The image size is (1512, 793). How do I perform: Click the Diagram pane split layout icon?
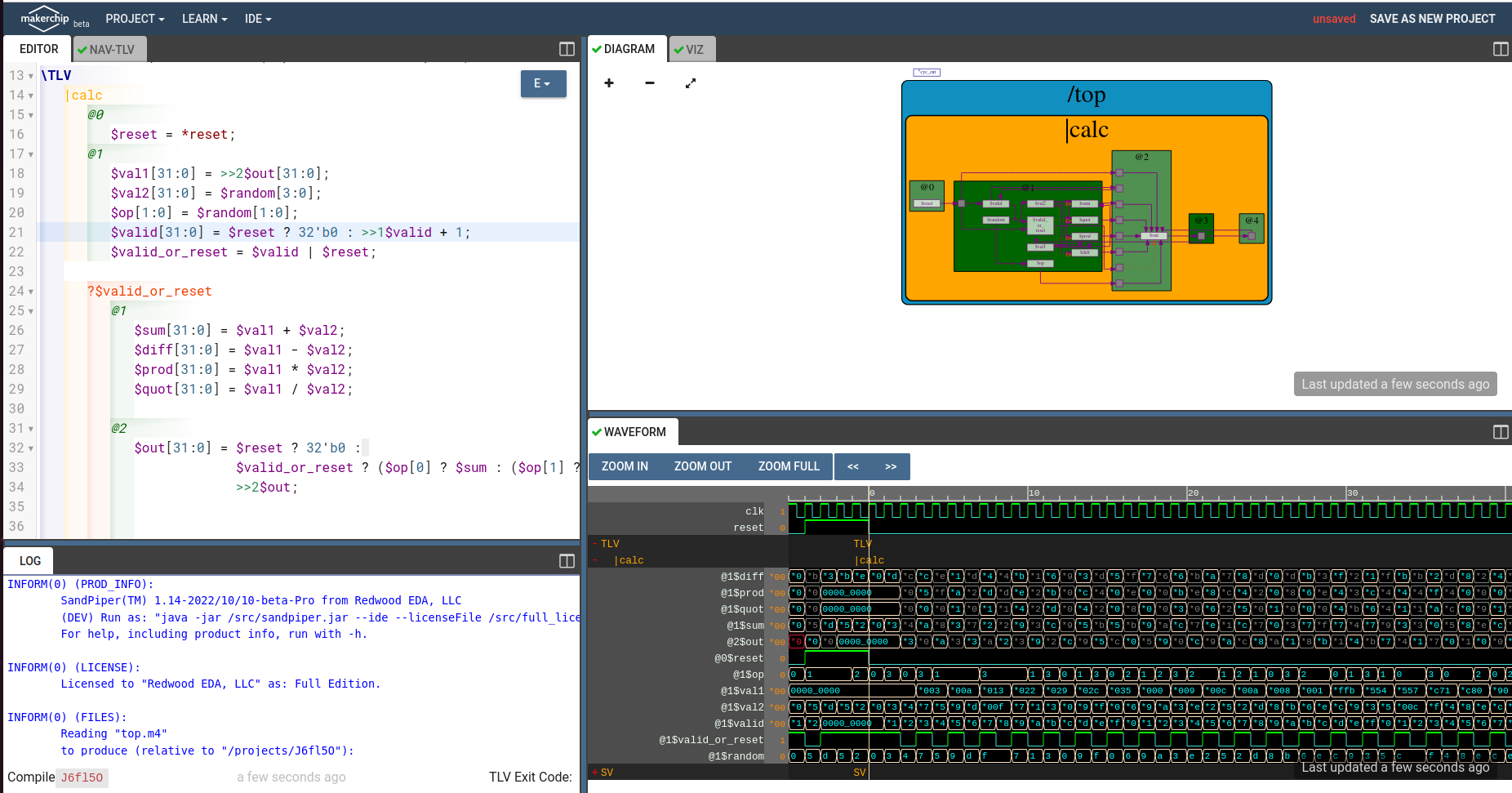tap(1501, 49)
